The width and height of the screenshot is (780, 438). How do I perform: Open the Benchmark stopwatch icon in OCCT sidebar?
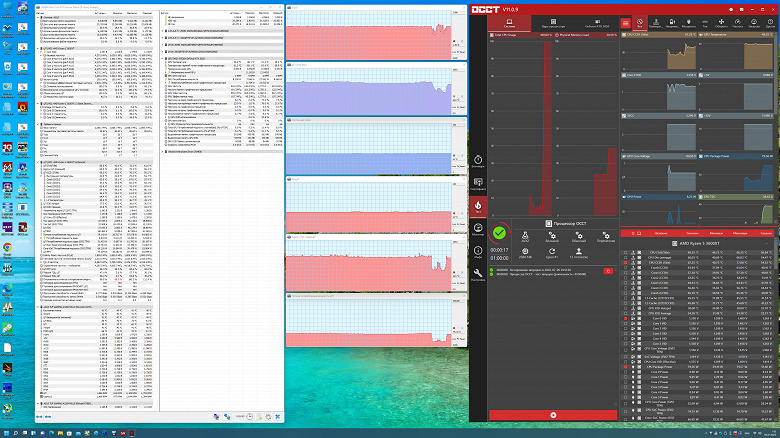(478, 161)
